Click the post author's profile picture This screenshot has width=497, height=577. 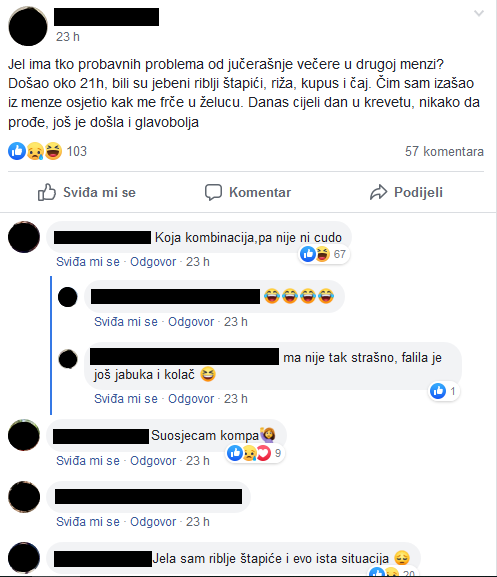pyautogui.click(x=28, y=26)
